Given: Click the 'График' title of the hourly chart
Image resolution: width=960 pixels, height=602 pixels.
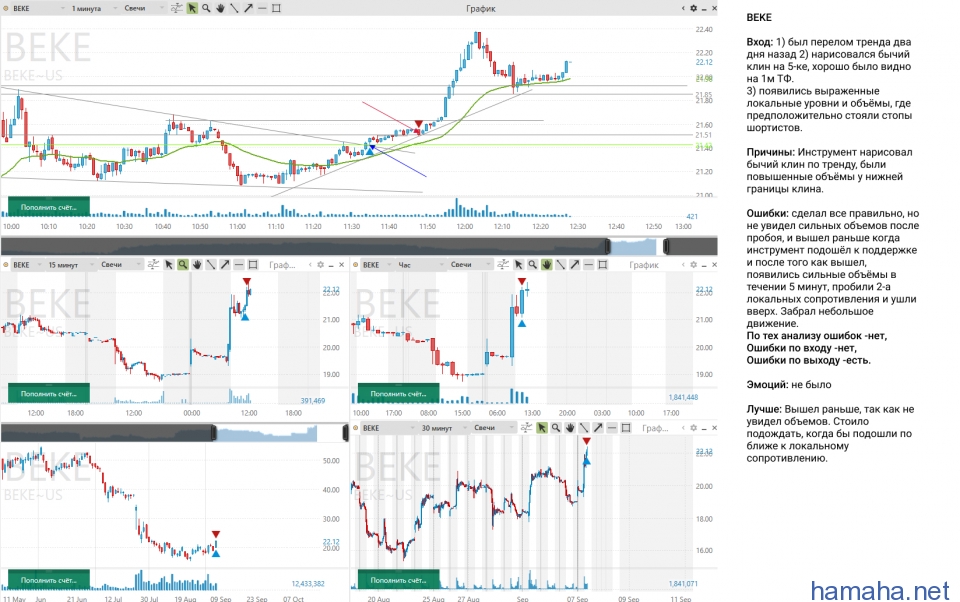Looking at the screenshot, I should point(643,265).
